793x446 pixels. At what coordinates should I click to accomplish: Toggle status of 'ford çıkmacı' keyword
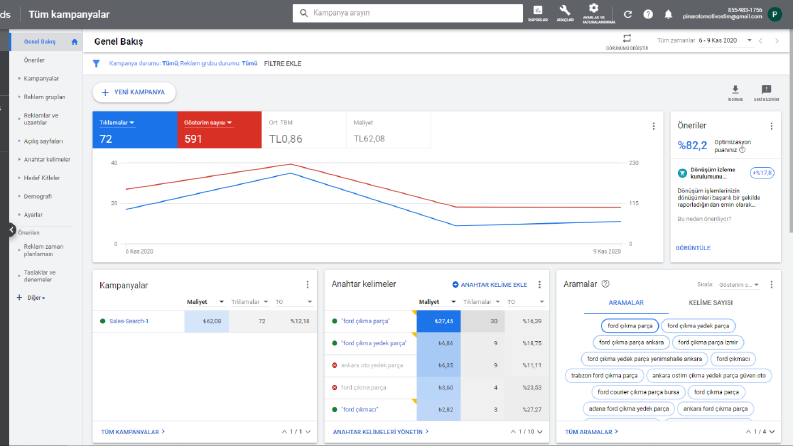[334, 410]
